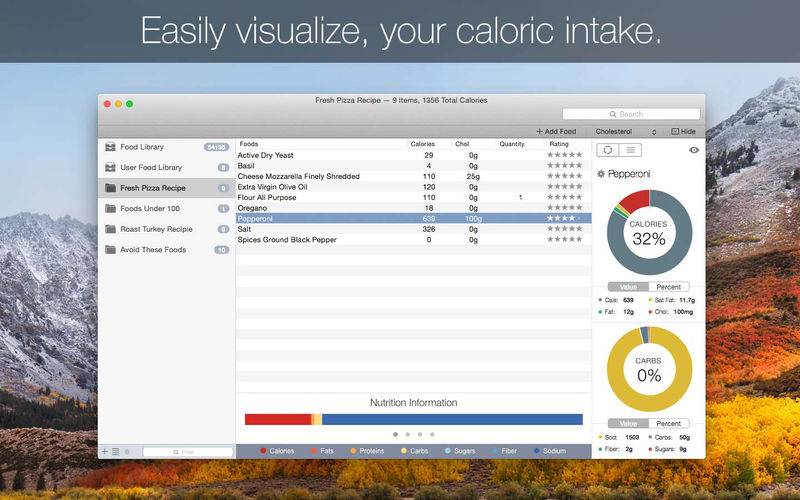Hide the detail panel with Hide button
This screenshot has height=500, width=800.
pyautogui.click(x=684, y=132)
